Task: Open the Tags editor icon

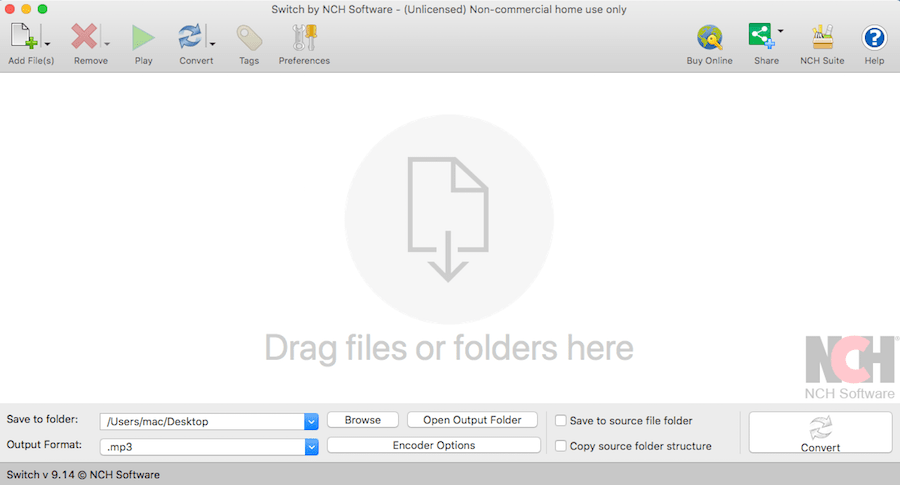Action: pos(249,38)
